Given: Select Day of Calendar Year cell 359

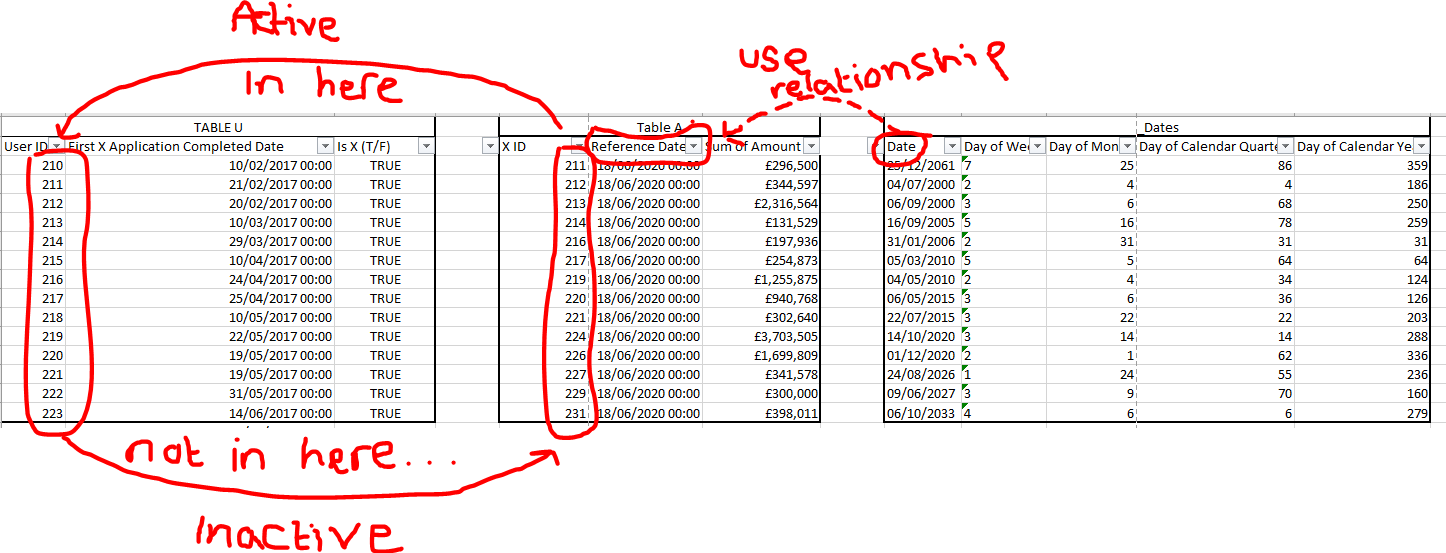Looking at the screenshot, I should tap(1361, 165).
